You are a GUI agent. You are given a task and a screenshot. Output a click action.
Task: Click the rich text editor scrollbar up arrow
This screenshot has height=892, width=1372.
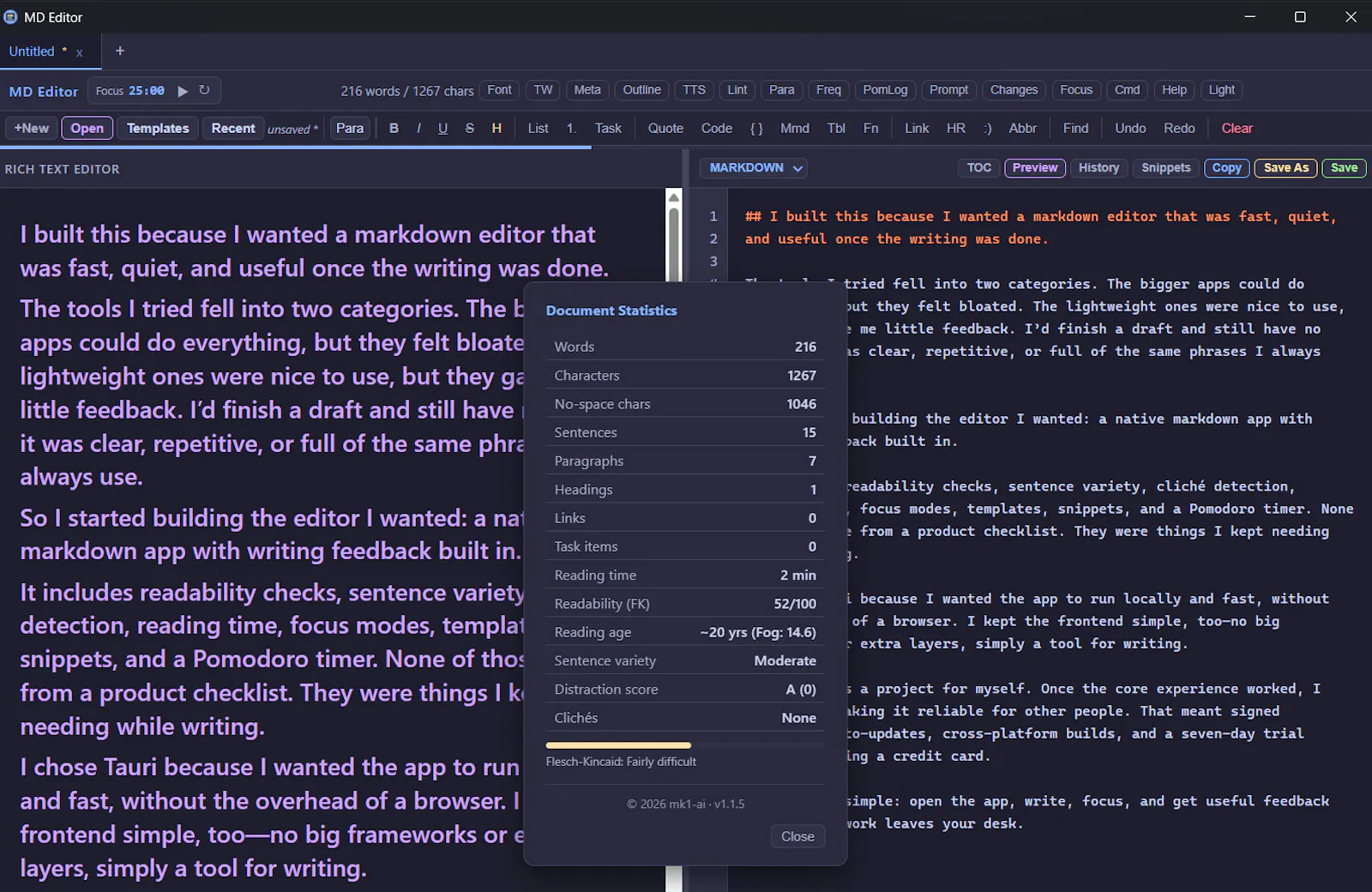click(x=674, y=197)
